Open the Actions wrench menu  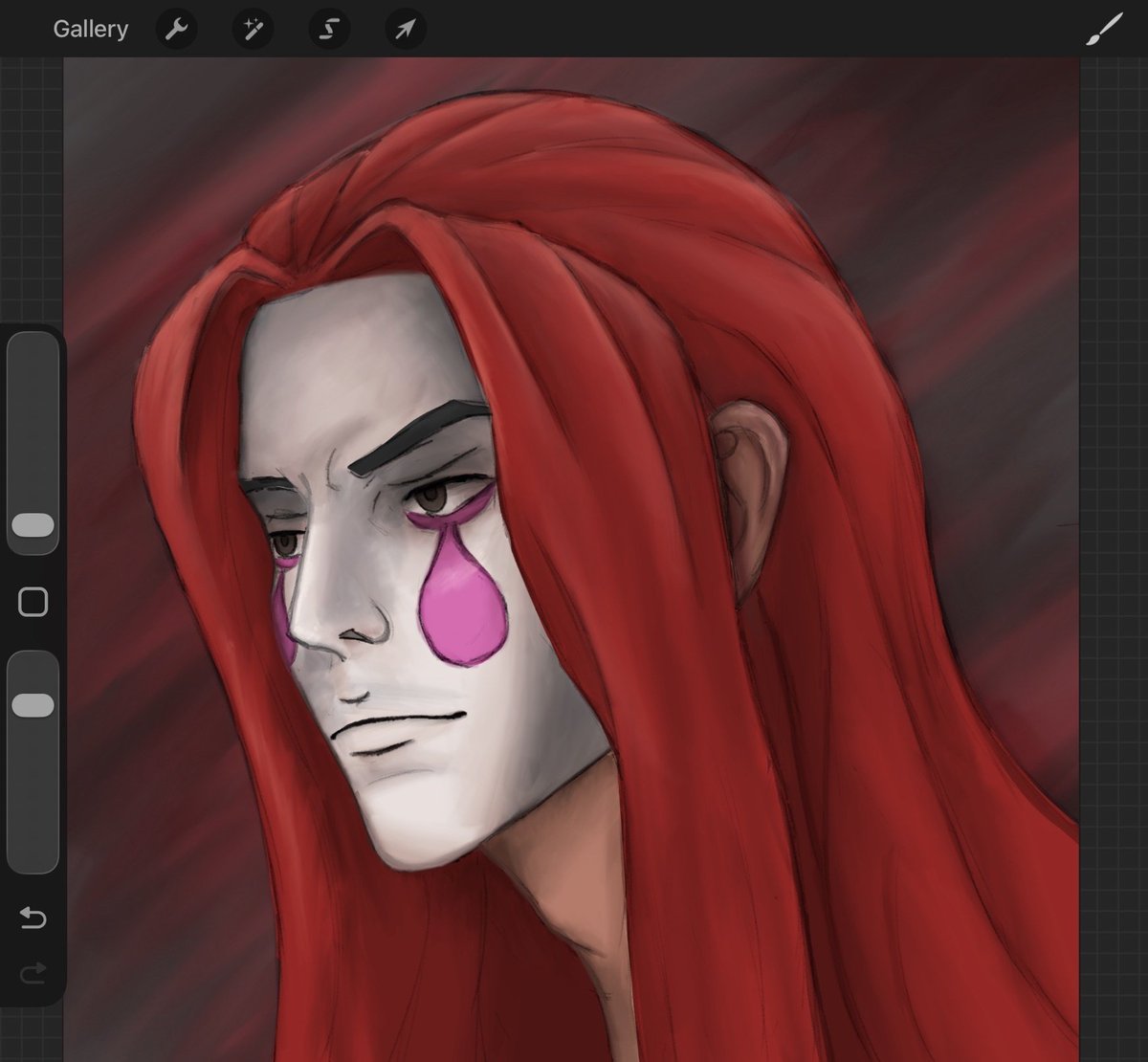(176, 30)
